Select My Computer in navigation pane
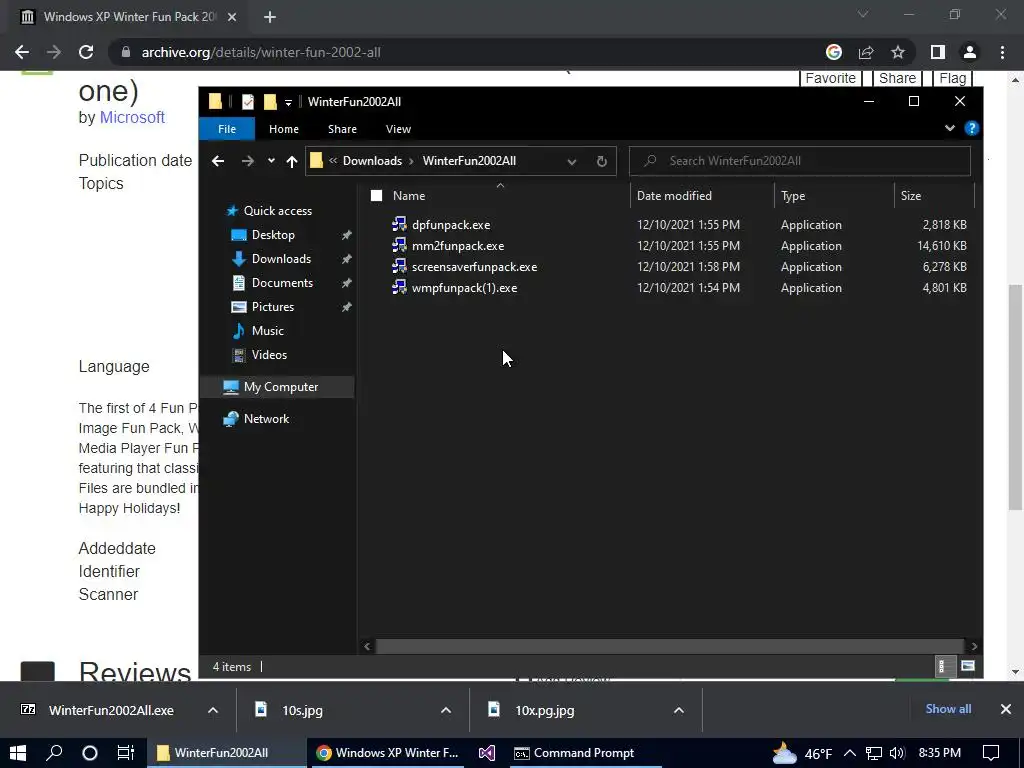 coord(281,387)
